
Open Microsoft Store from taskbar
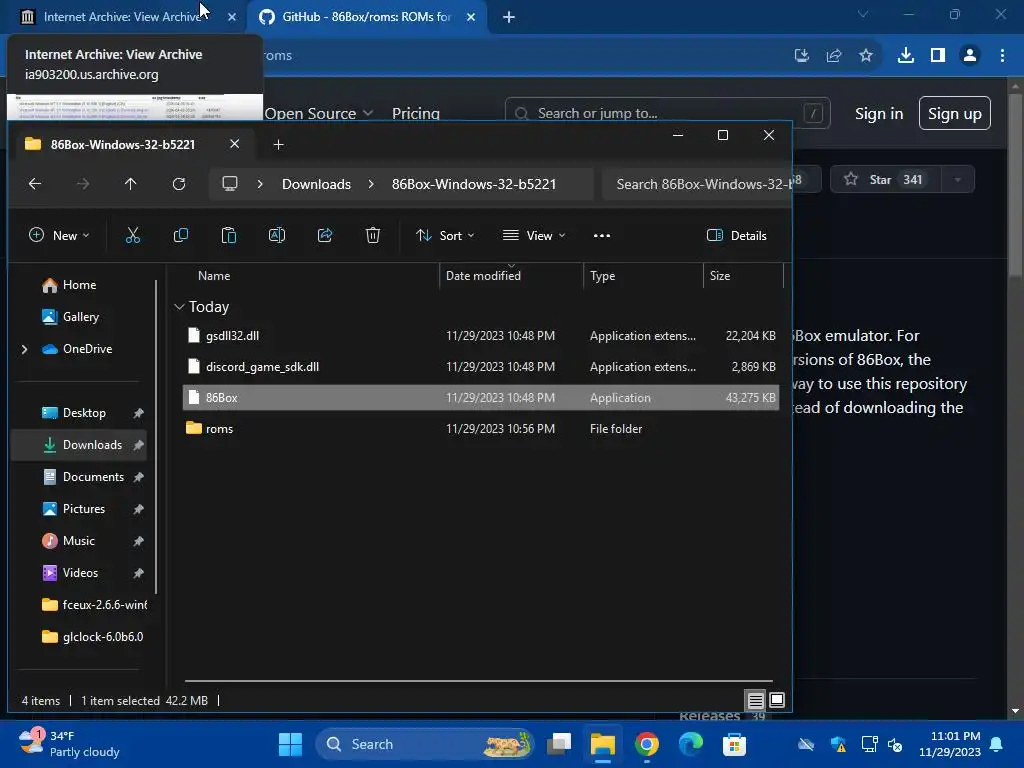pos(735,744)
